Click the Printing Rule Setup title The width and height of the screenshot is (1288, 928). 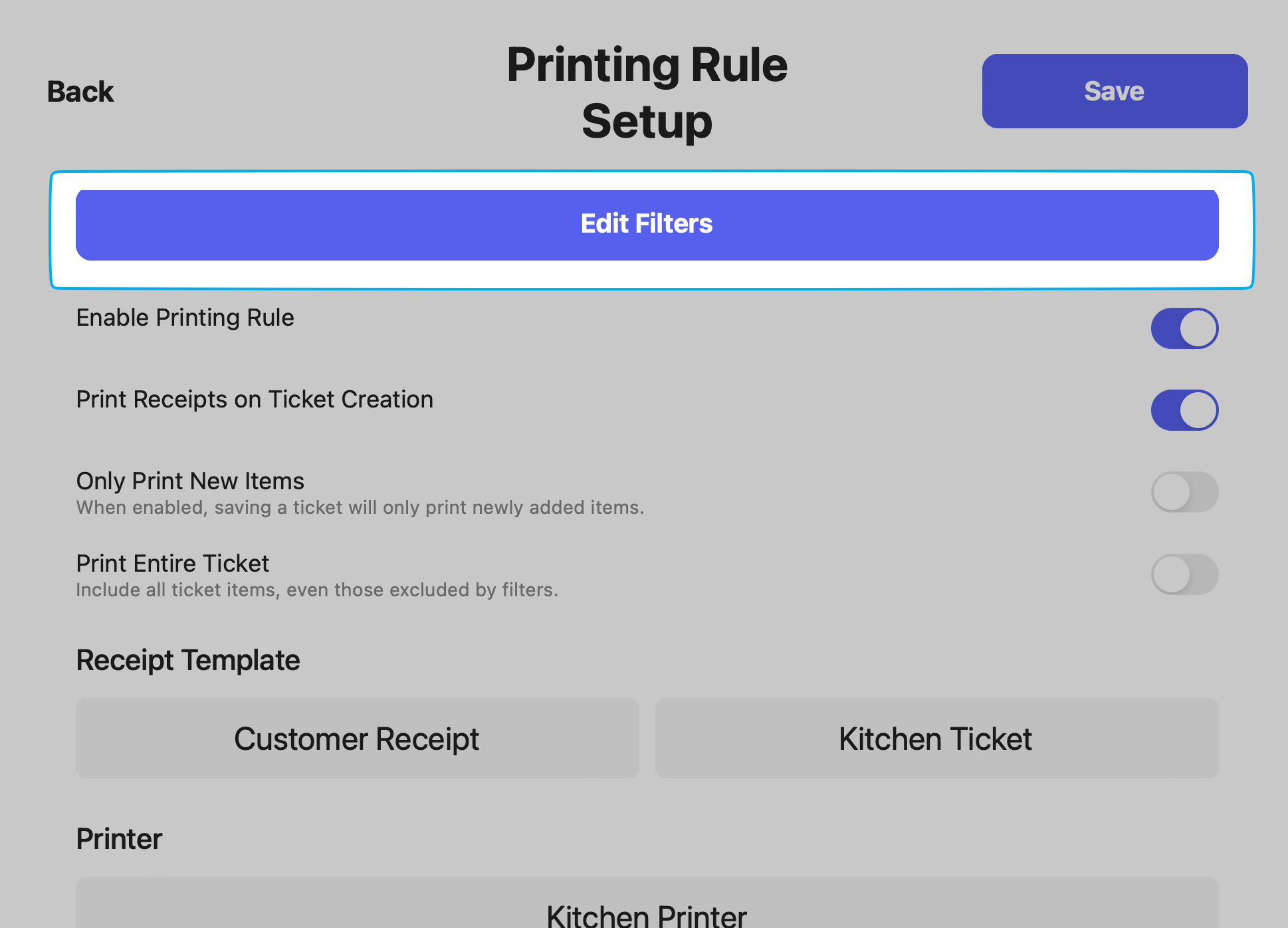point(646,93)
